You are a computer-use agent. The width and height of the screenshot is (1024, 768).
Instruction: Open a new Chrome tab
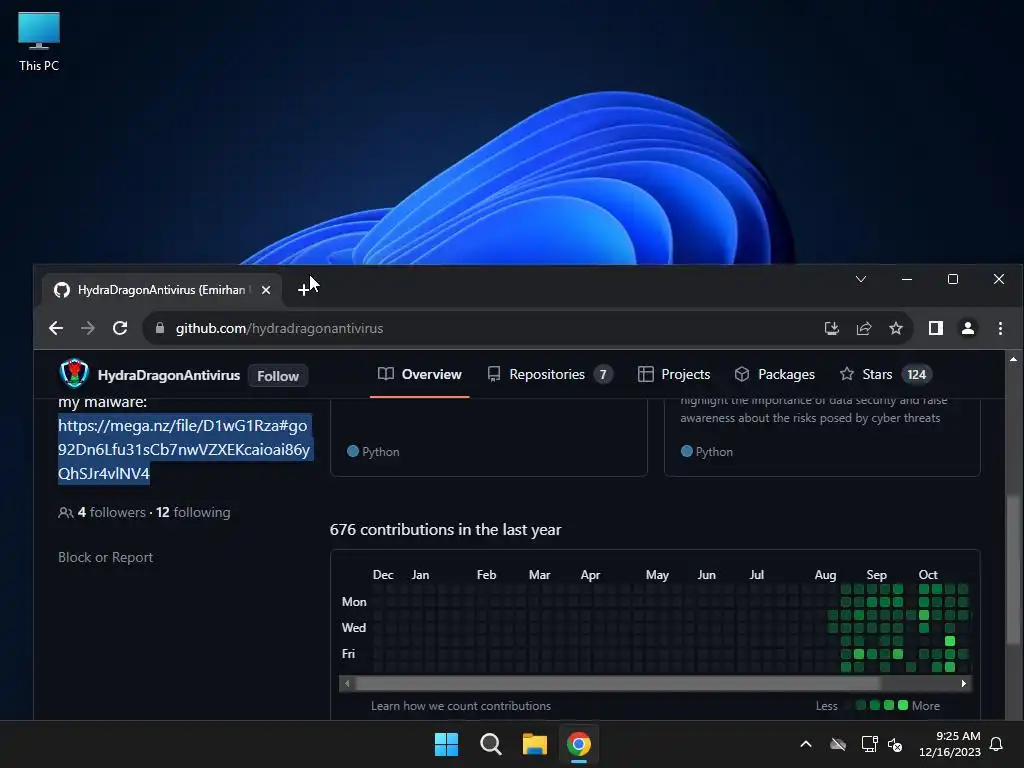pyautogui.click(x=303, y=289)
